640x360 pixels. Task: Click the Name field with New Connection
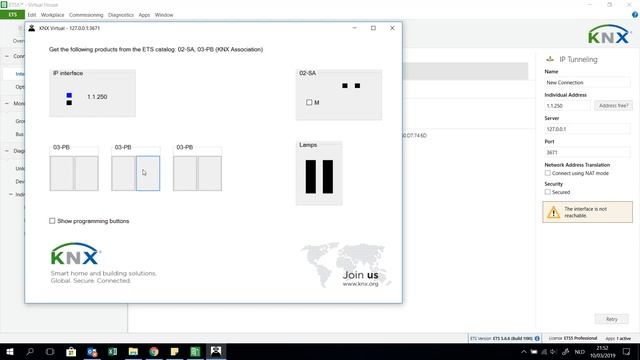(587, 82)
